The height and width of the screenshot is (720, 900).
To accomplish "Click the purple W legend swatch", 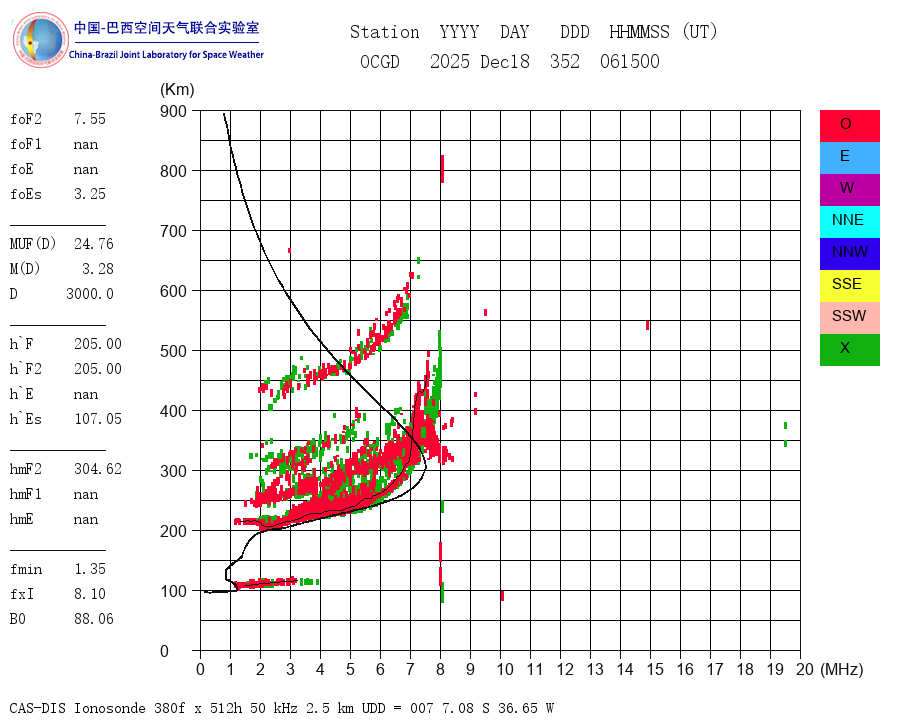I will [x=849, y=190].
